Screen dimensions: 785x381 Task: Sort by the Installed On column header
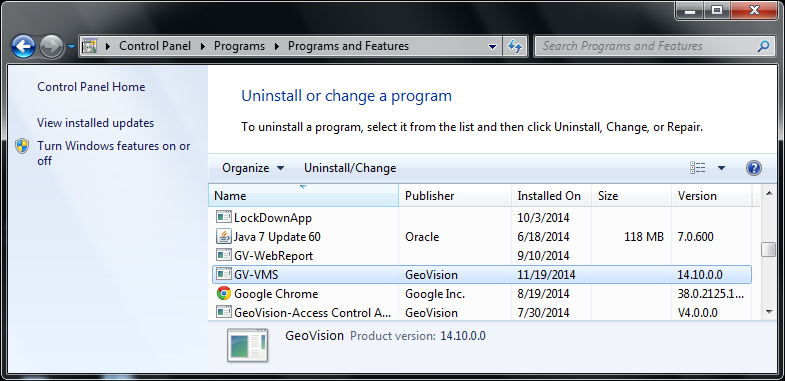(551, 196)
